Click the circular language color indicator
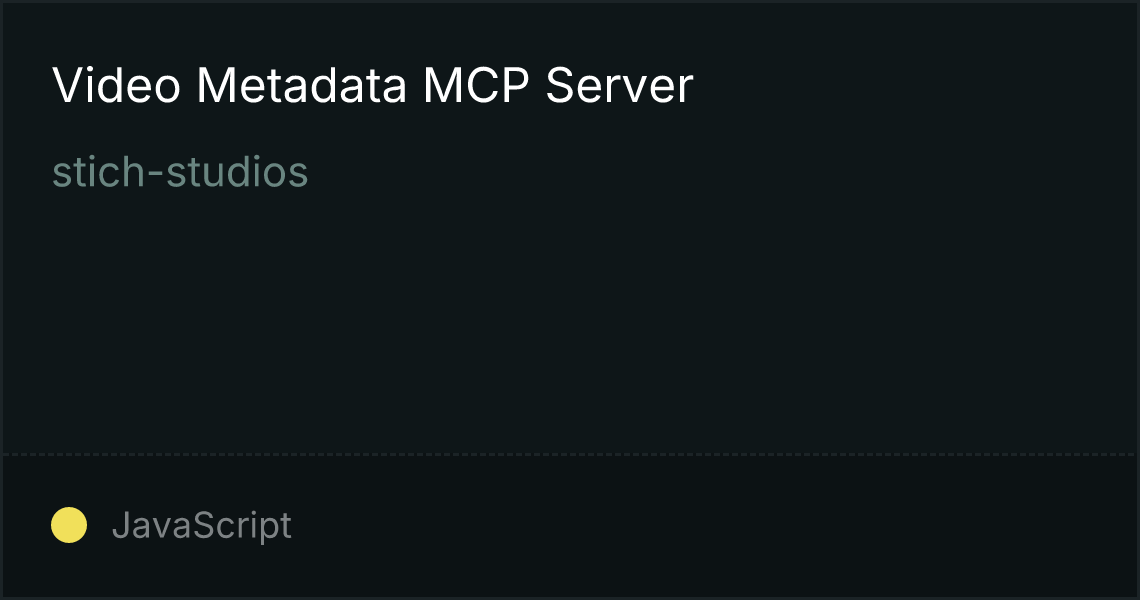1140x600 pixels. pos(69,525)
